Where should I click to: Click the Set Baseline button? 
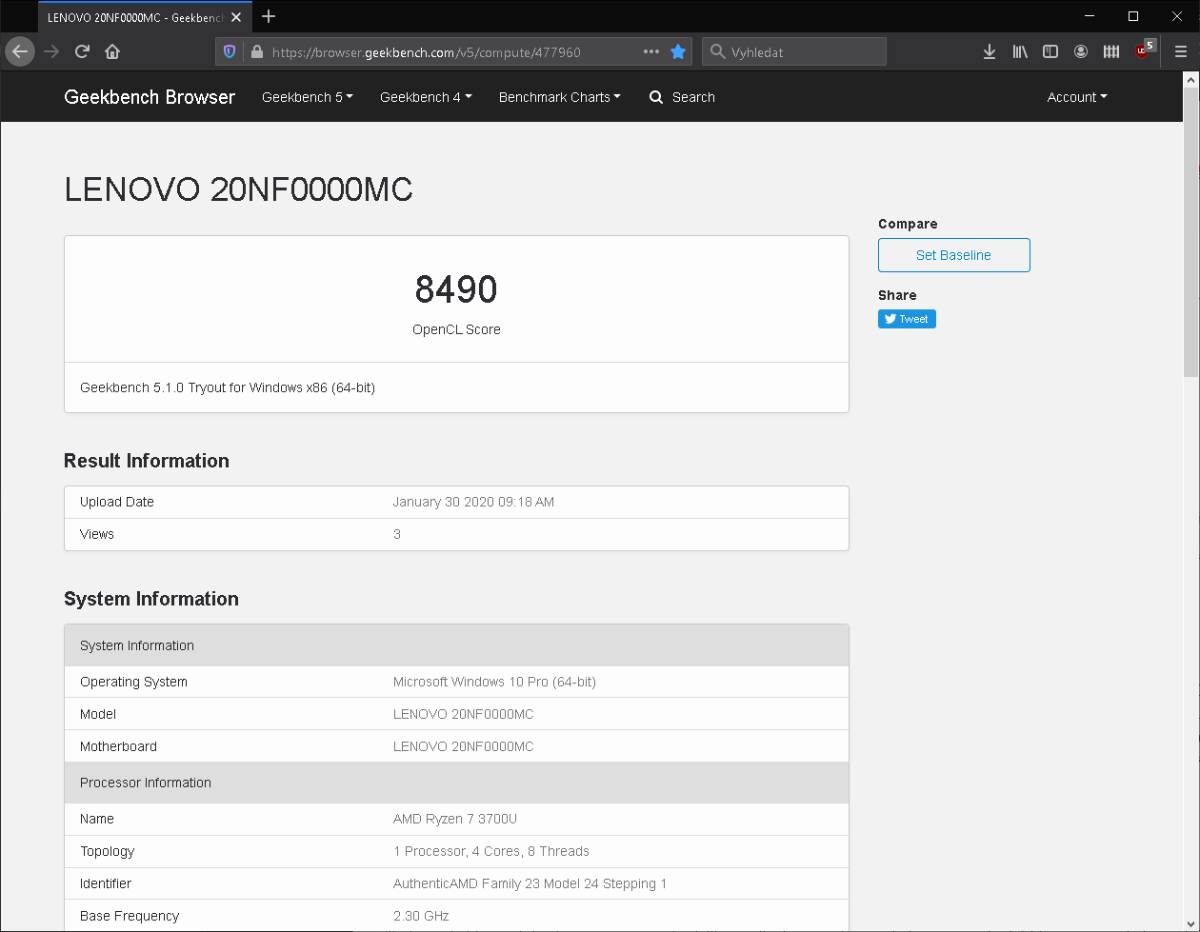click(x=953, y=255)
